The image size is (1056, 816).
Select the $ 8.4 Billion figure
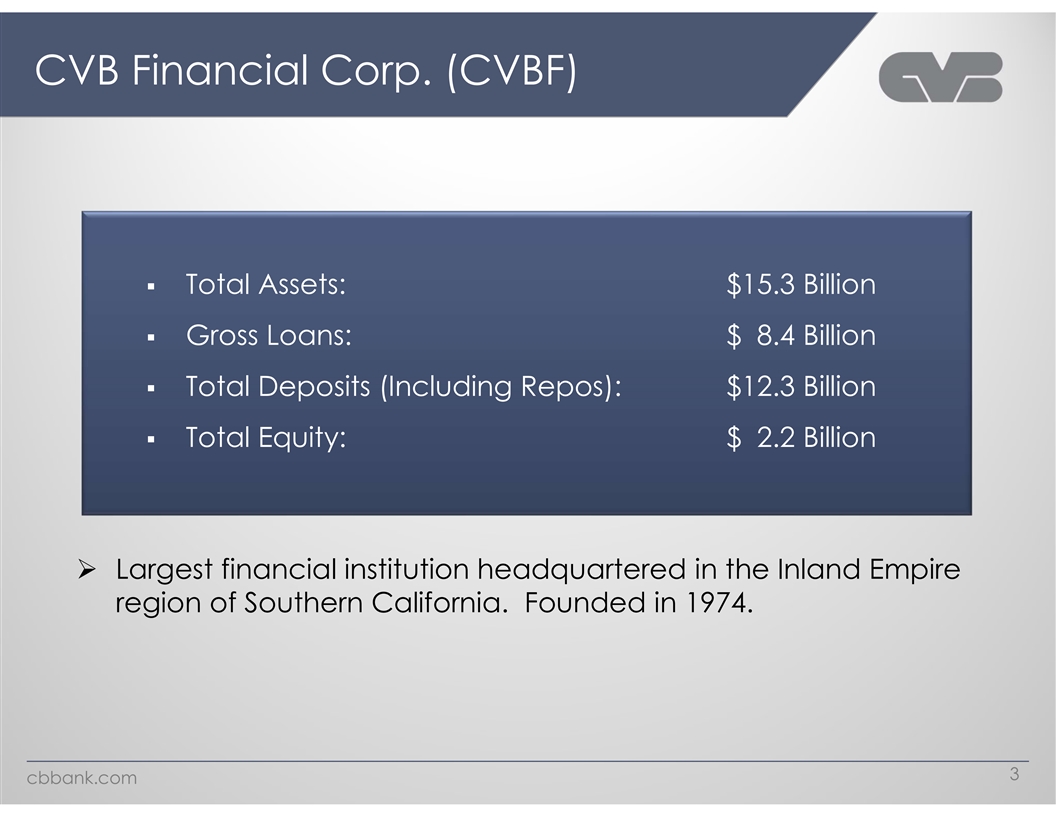[801, 336]
